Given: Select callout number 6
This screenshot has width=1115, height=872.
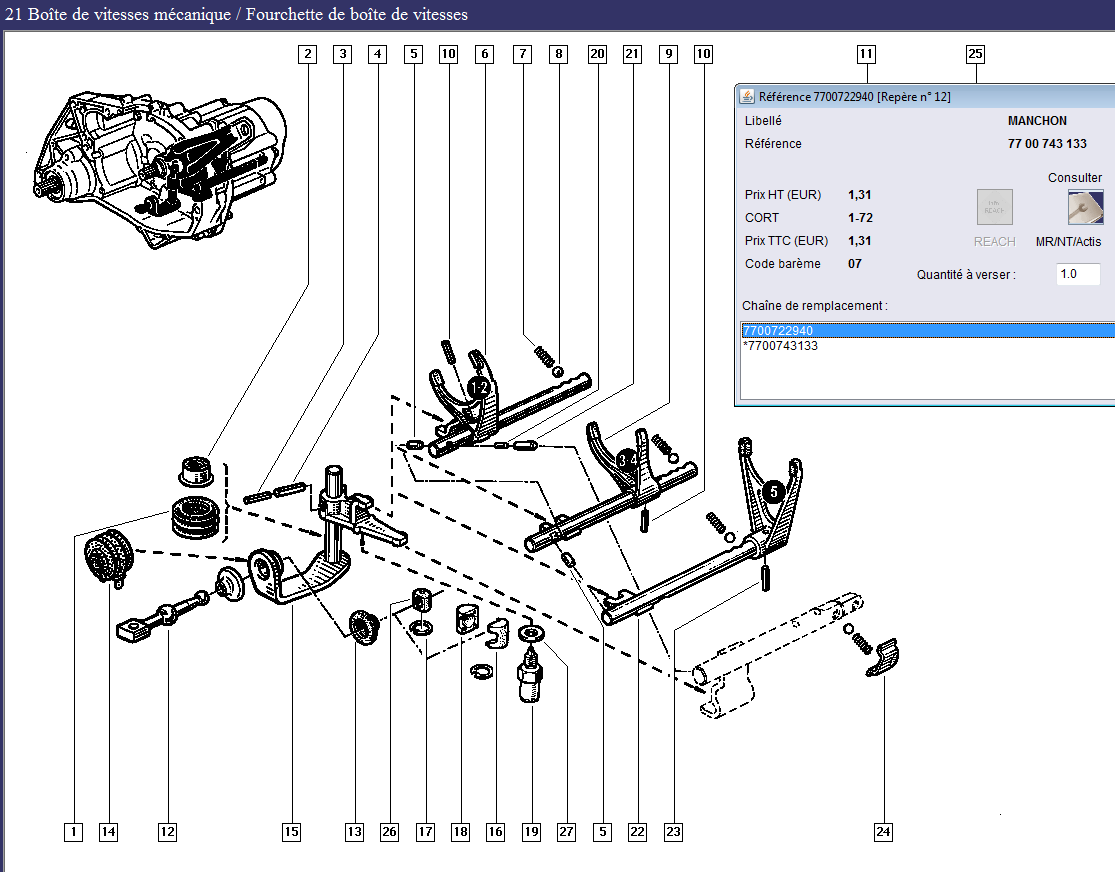Looking at the screenshot, I should click(485, 54).
